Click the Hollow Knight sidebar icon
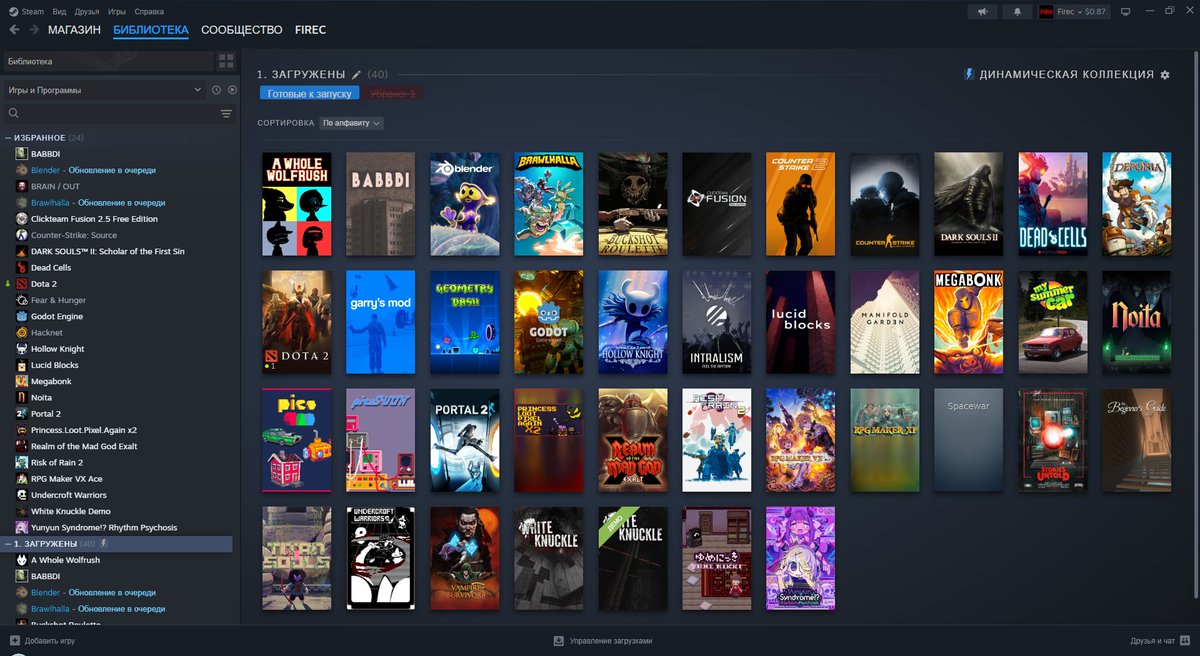The image size is (1200, 656). click(x=22, y=349)
